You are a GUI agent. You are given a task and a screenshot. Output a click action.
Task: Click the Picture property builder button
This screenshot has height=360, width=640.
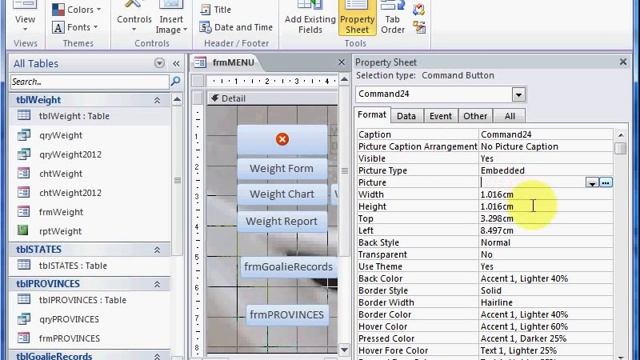tap(606, 182)
